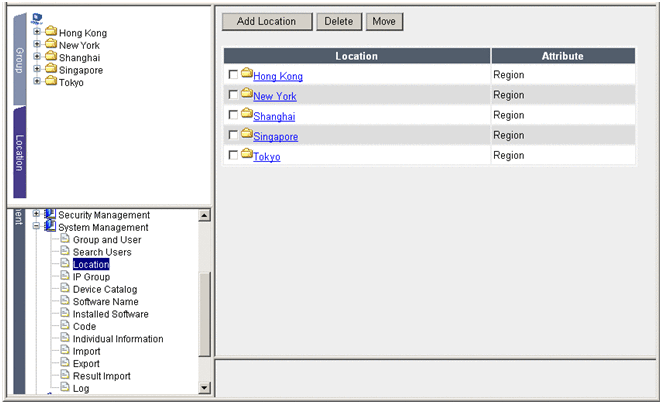The image size is (663, 405).
Task: Click the Shanghai folder icon in the table
Action: 246,114
